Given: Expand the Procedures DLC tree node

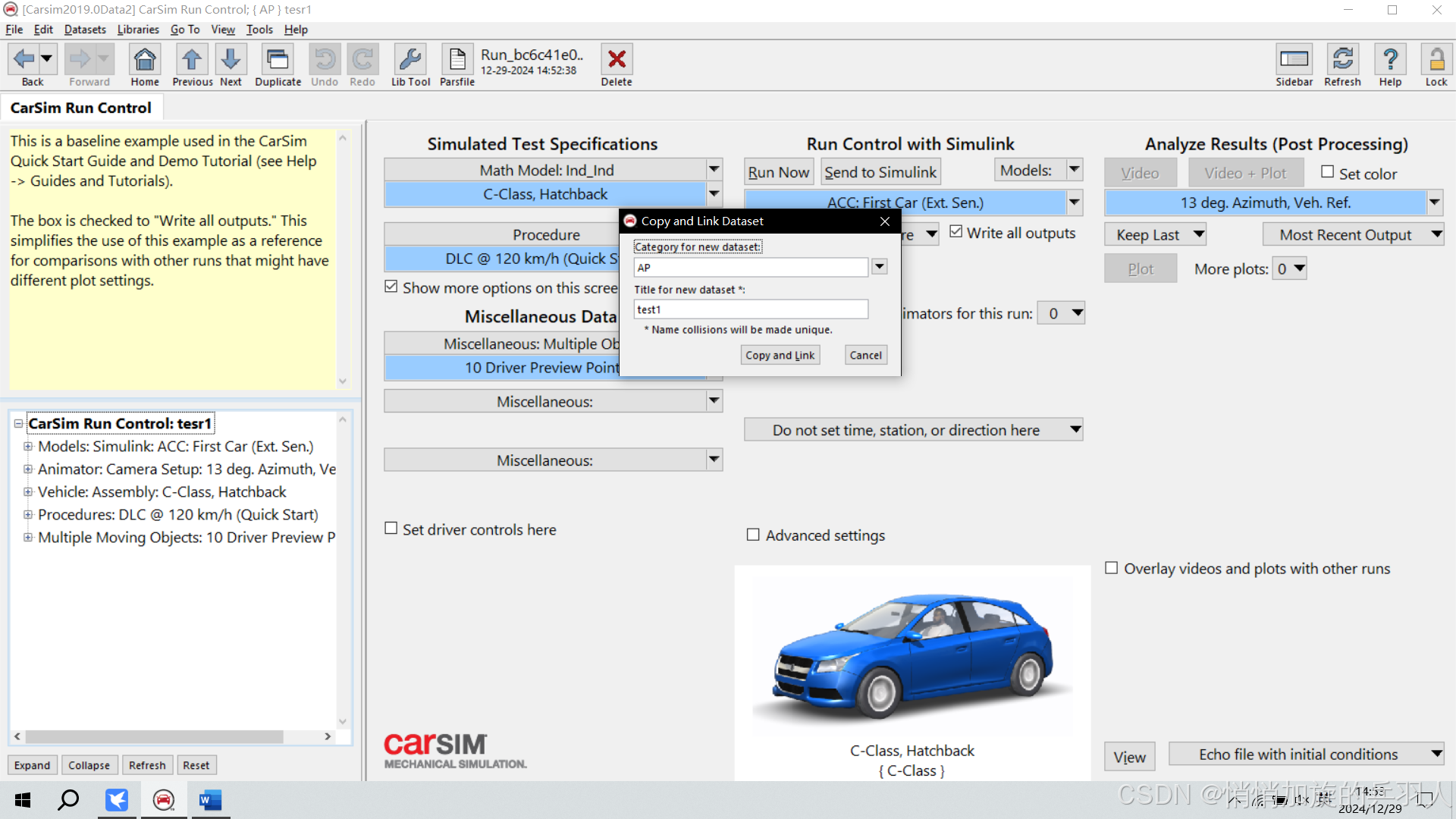Looking at the screenshot, I should coord(28,514).
